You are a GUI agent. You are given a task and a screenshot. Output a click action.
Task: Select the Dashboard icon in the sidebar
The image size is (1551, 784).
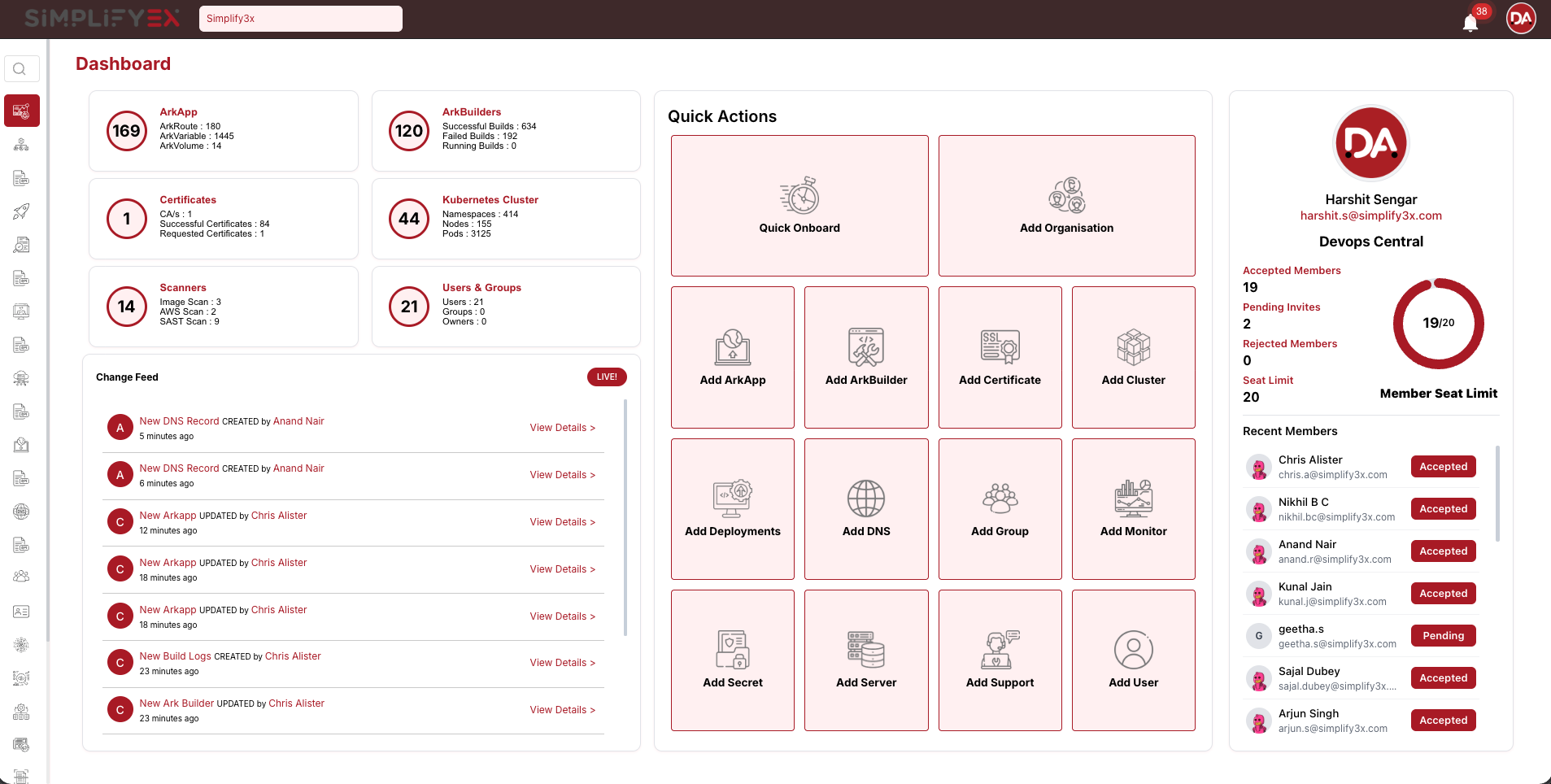pos(21,110)
